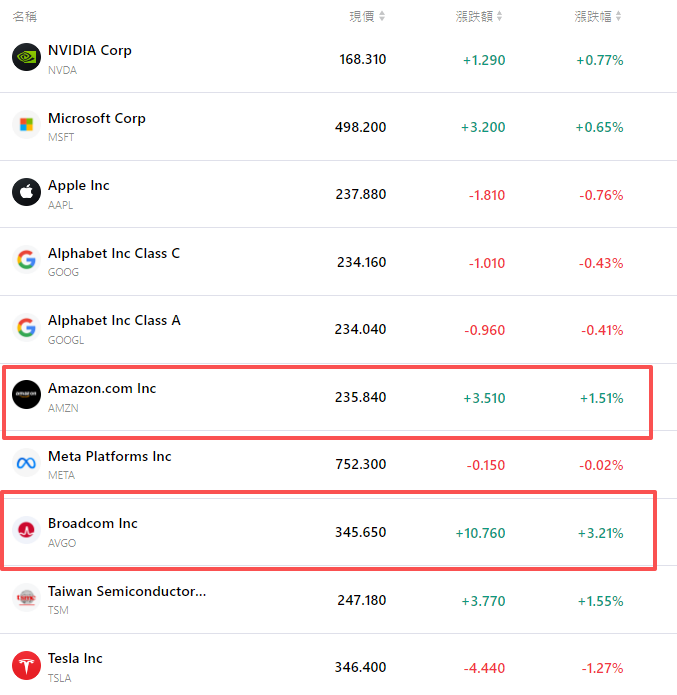This screenshot has width=677, height=695.
Task: Sort by 現價 column sort arrows
Action: pyautogui.click(x=382, y=16)
